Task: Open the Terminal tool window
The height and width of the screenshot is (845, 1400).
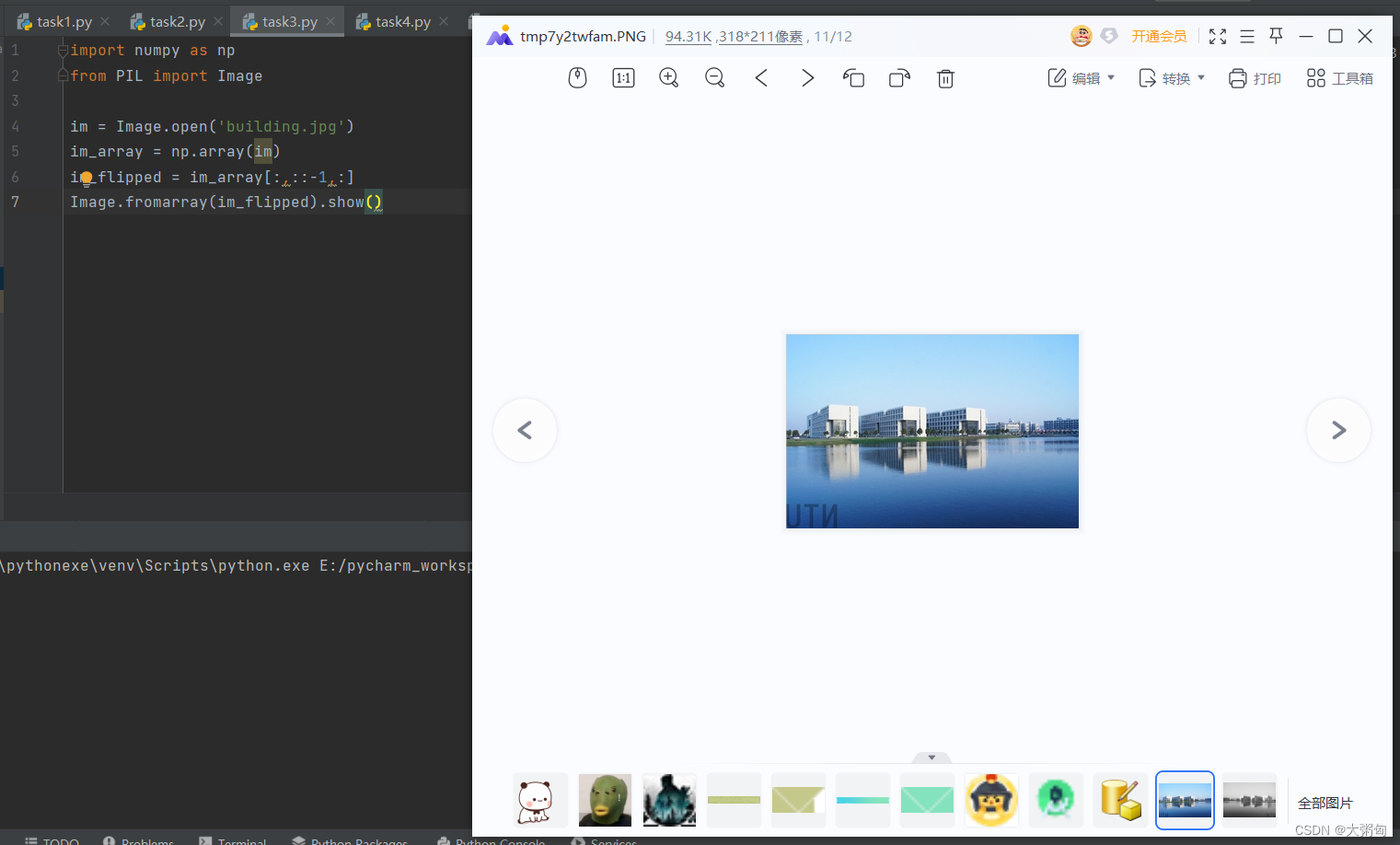Action: pyautogui.click(x=232, y=840)
